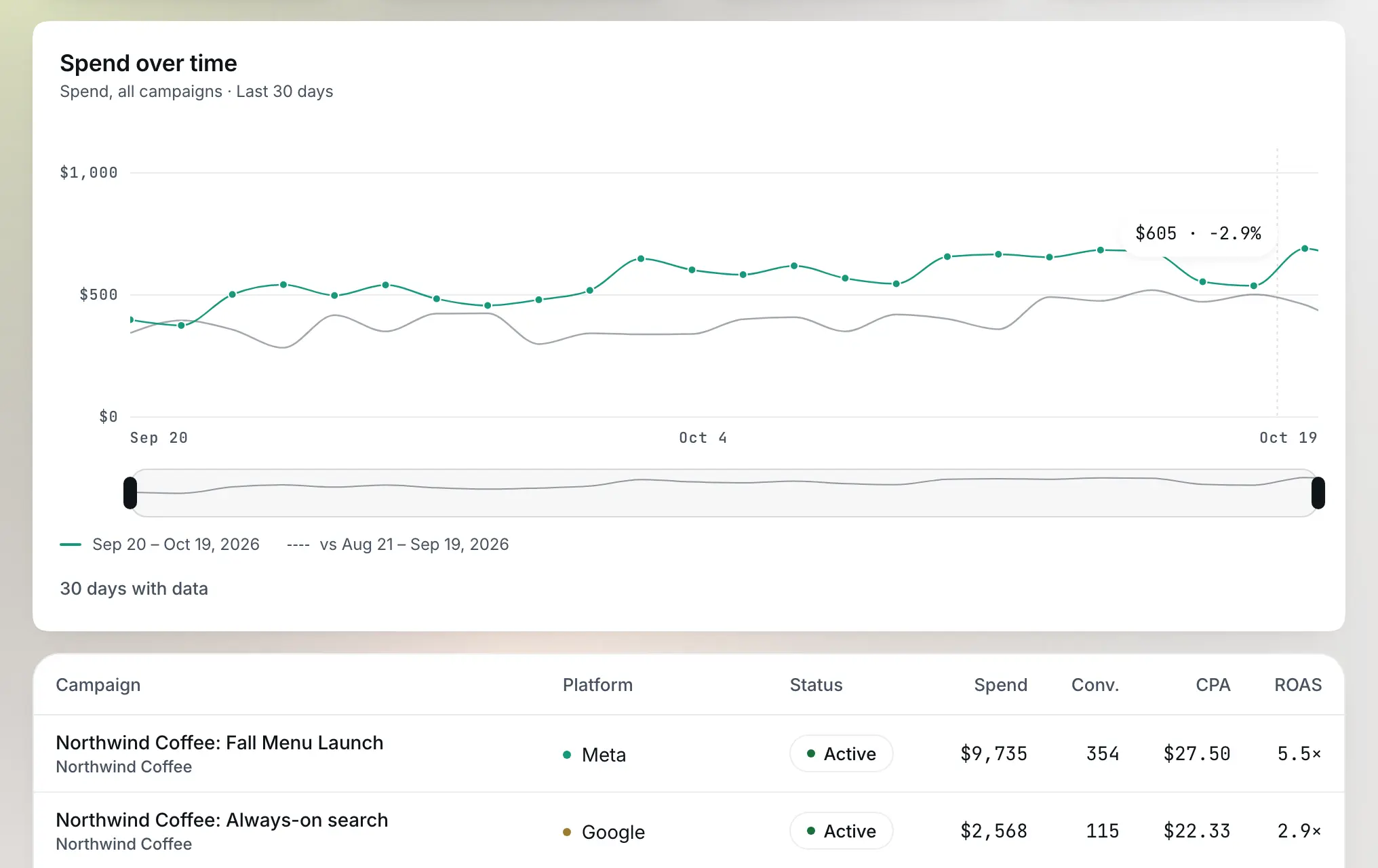Sort table by Platform column header
1378x868 pixels.
click(x=597, y=685)
